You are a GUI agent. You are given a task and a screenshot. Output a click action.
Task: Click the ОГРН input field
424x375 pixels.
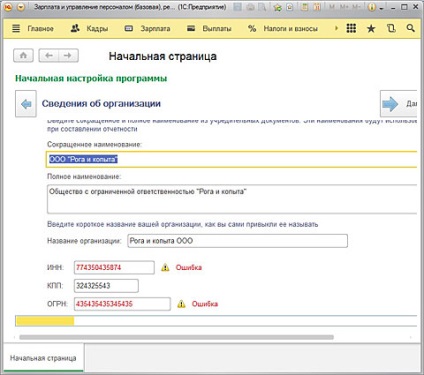click(x=122, y=304)
